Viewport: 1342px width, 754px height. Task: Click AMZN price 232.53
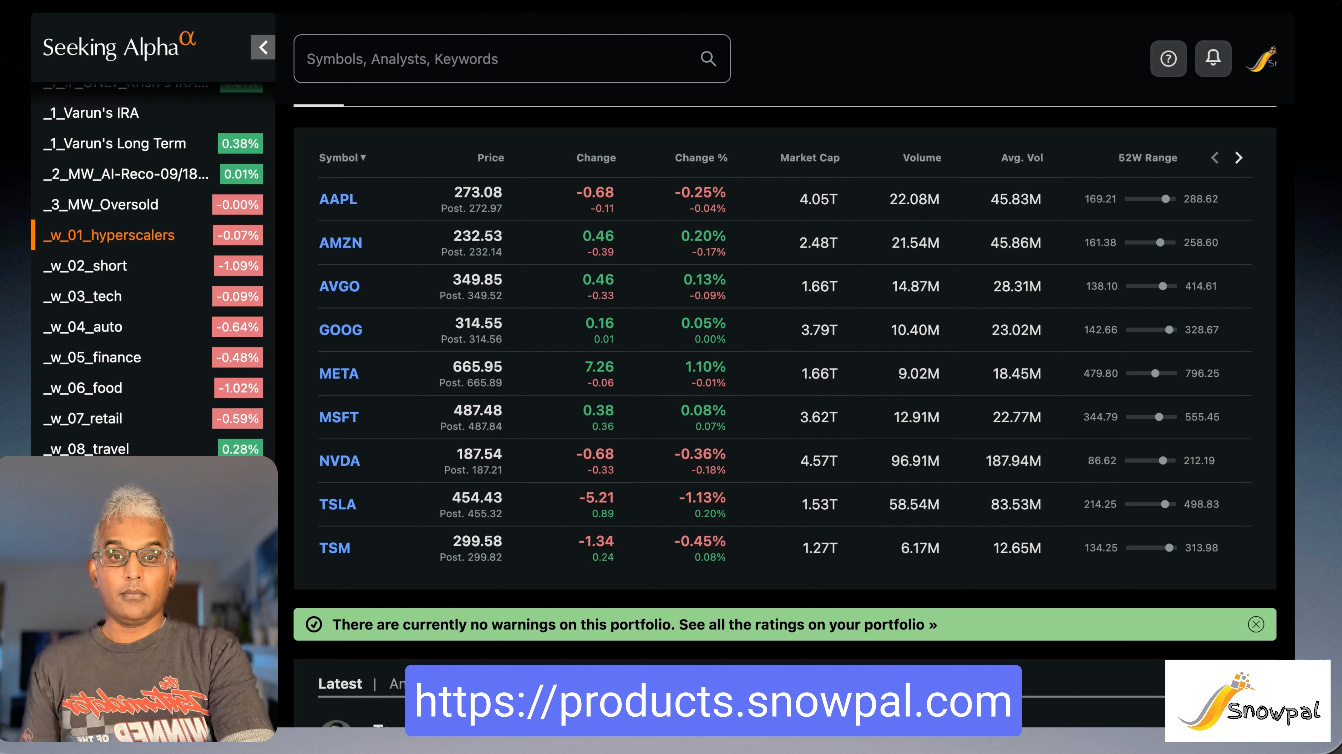[478, 236]
